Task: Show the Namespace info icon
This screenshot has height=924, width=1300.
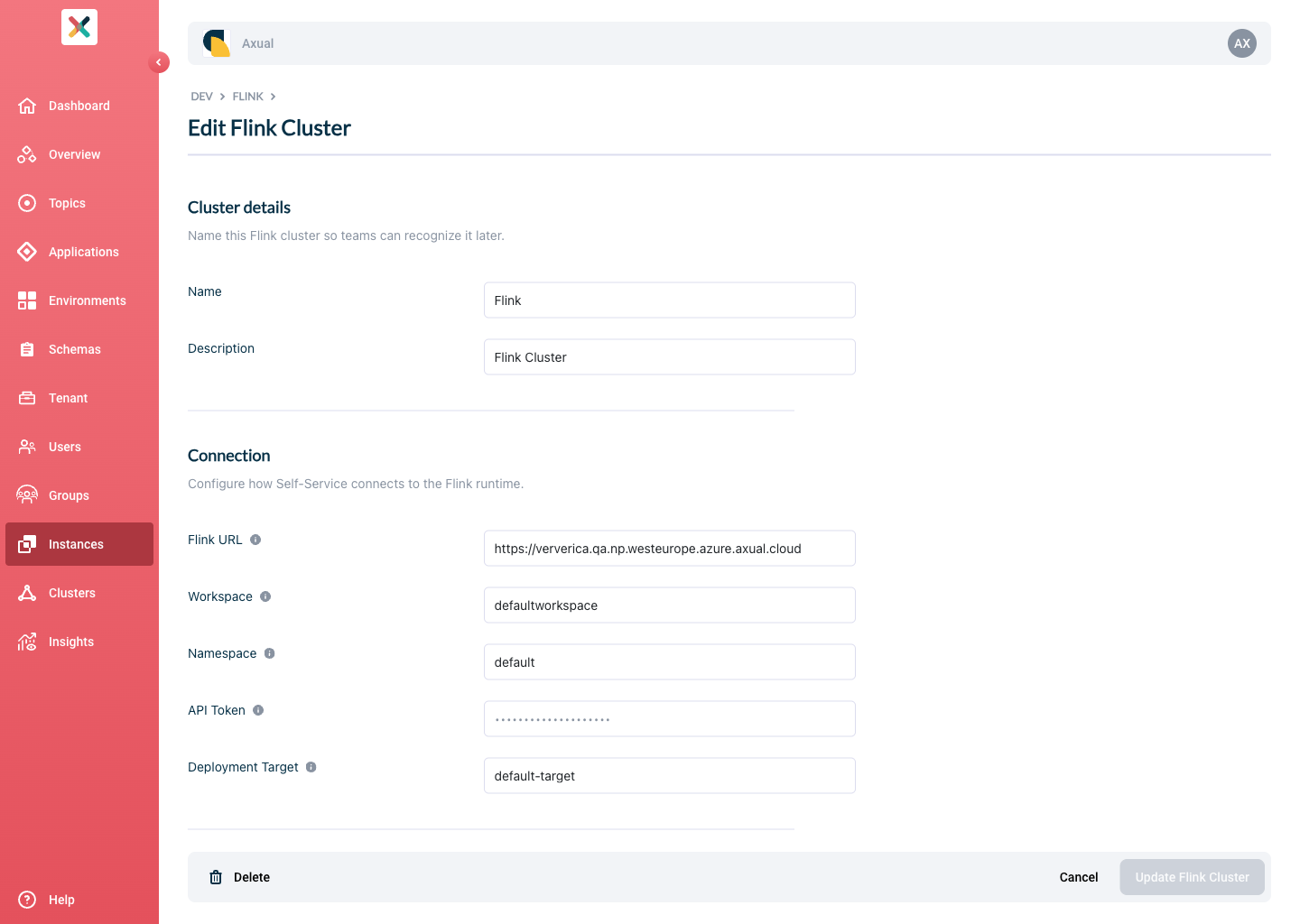Action: [x=269, y=653]
